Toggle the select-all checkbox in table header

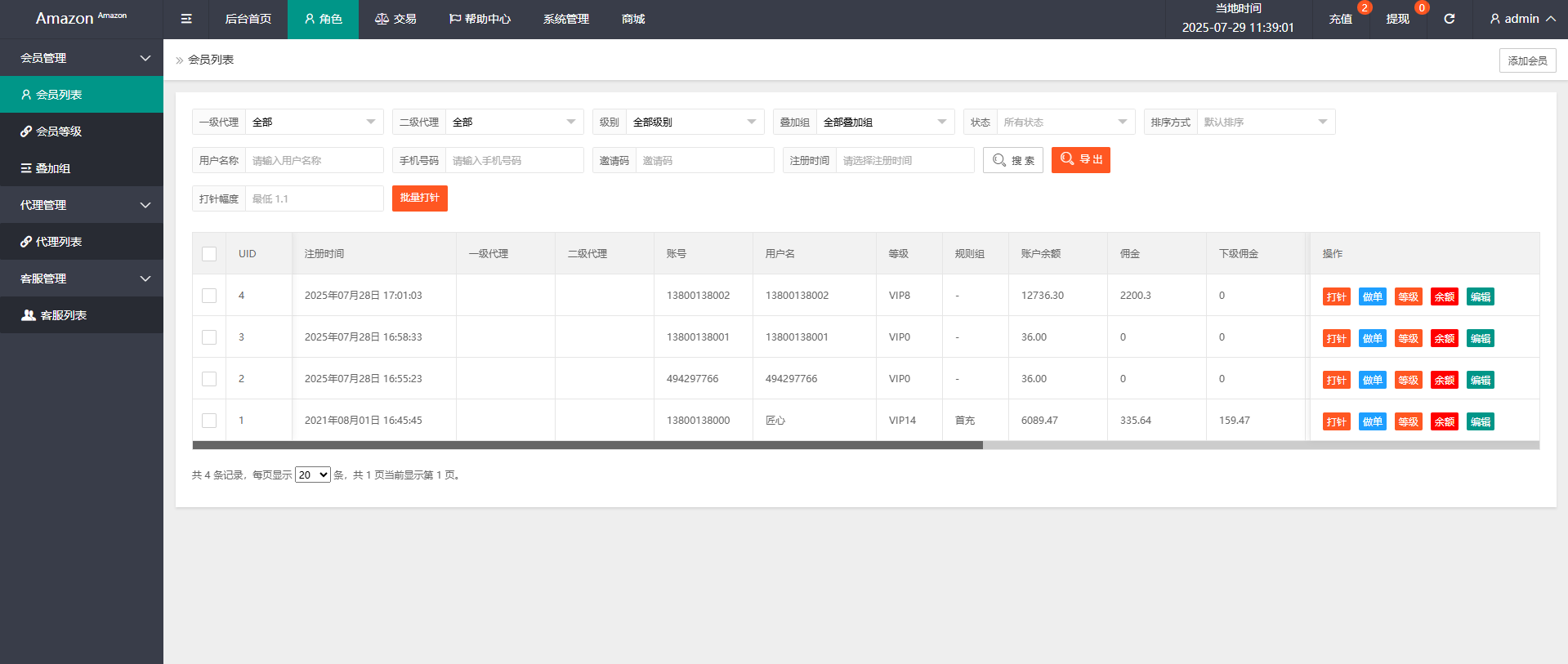pyautogui.click(x=209, y=254)
